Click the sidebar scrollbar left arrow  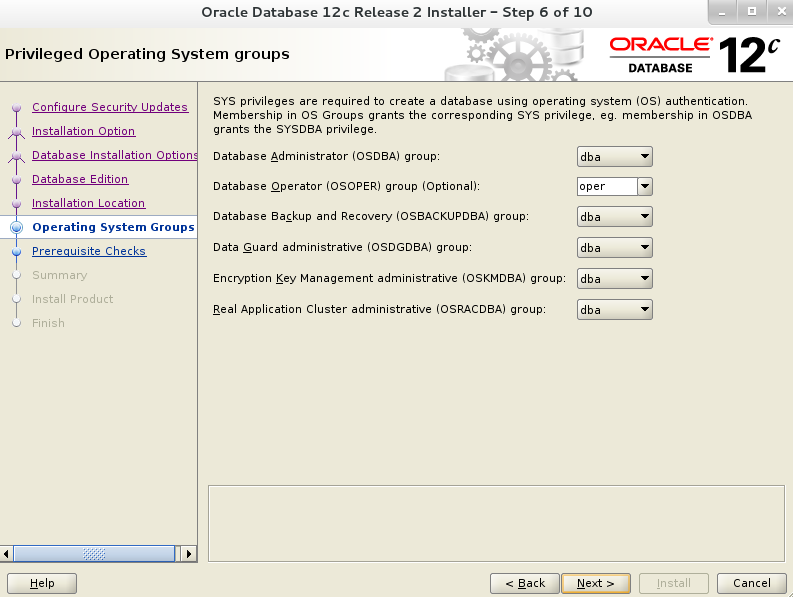click(6, 553)
